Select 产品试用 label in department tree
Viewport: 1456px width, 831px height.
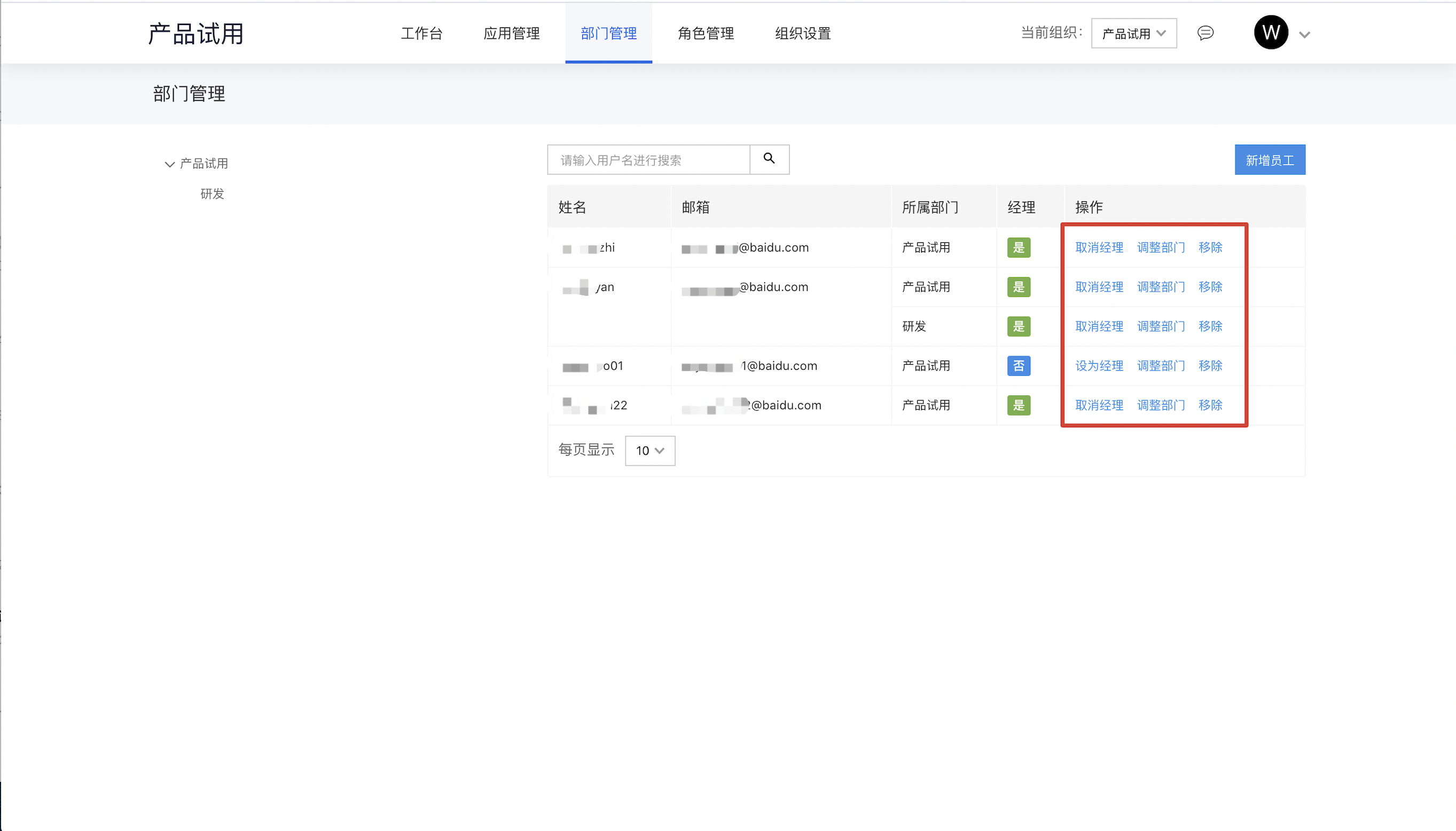point(203,164)
